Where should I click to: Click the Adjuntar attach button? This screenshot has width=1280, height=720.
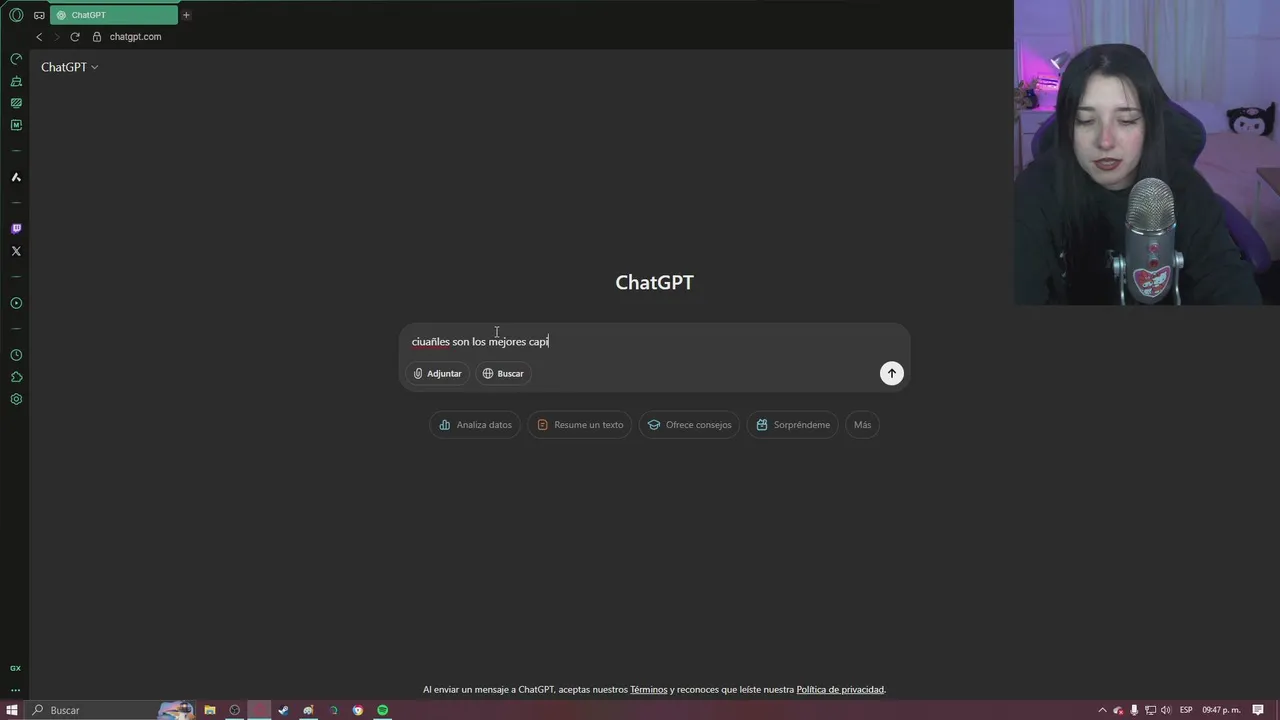(x=437, y=373)
